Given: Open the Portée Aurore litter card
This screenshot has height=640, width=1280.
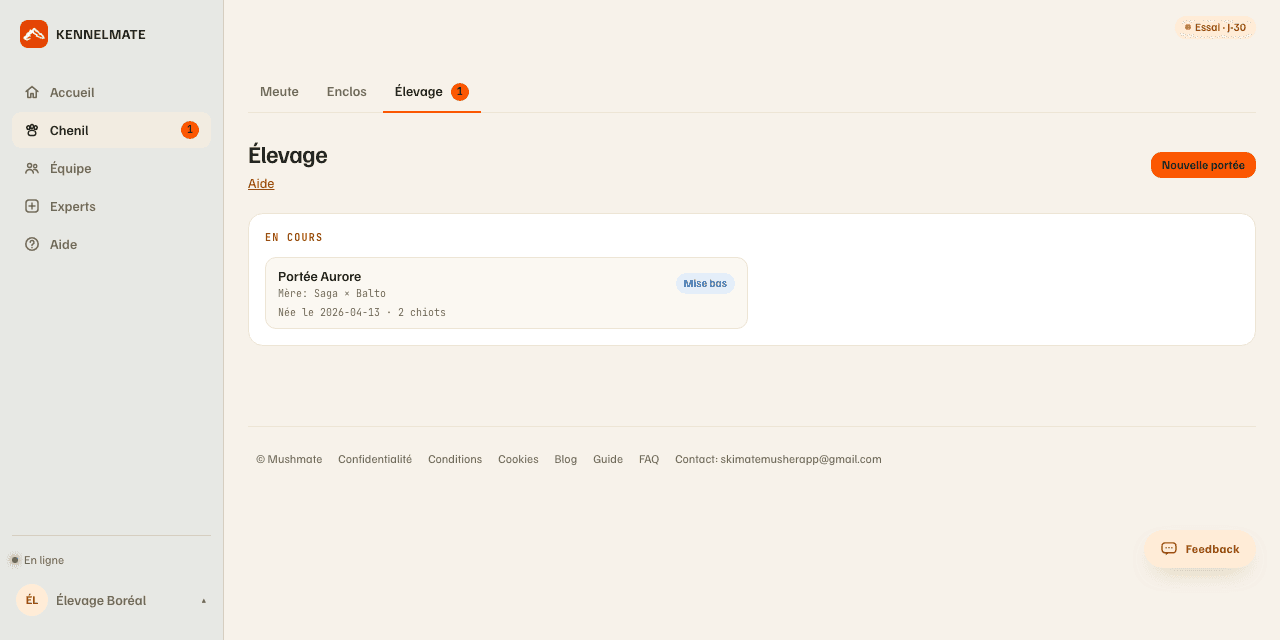Looking at the screenshot, I should pyautogui.click(x=506, y=293).
